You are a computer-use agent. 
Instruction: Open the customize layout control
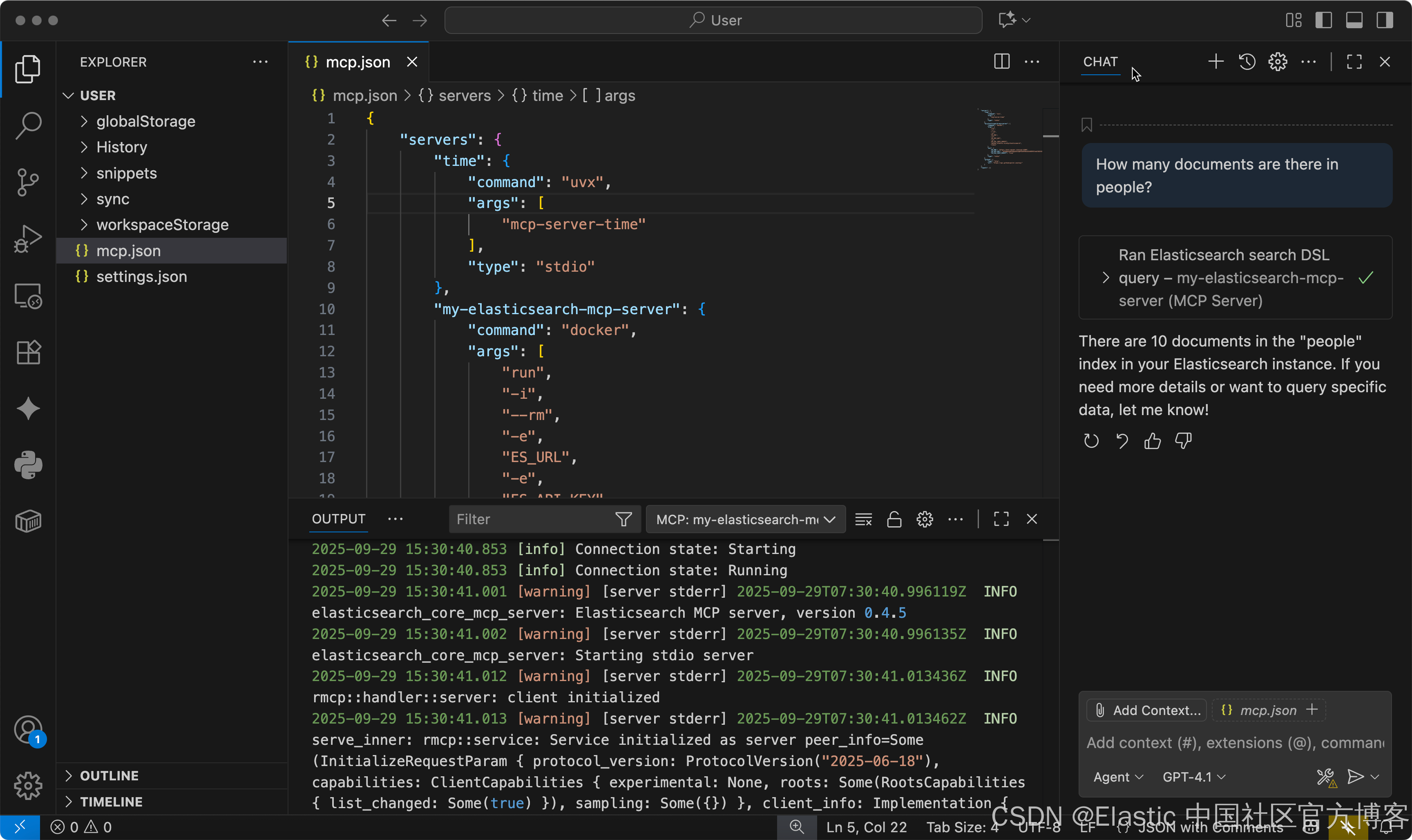click(x=1293, y=20)
